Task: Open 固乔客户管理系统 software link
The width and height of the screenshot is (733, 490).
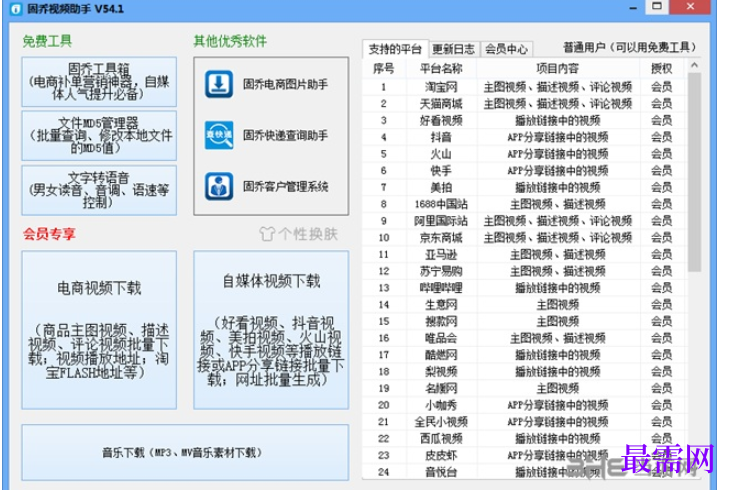Action: click(x=285, y=186)
